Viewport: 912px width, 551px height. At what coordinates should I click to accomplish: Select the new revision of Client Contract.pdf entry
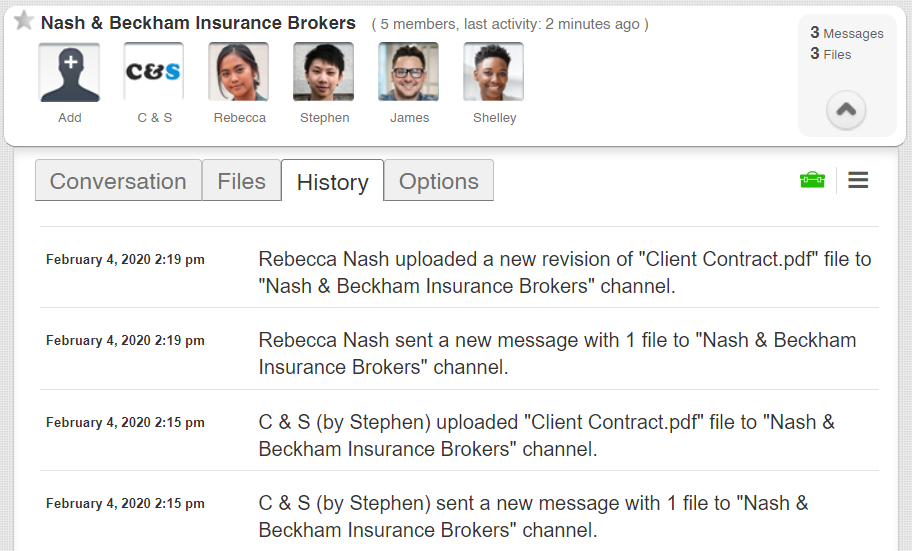[564, 272]
